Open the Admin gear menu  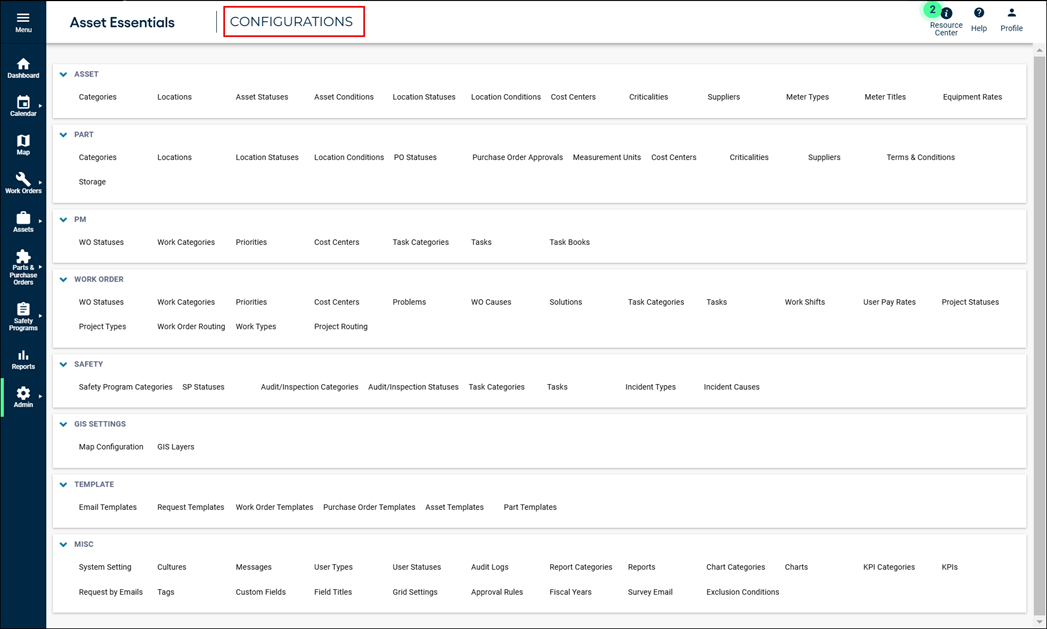point(23,394)
